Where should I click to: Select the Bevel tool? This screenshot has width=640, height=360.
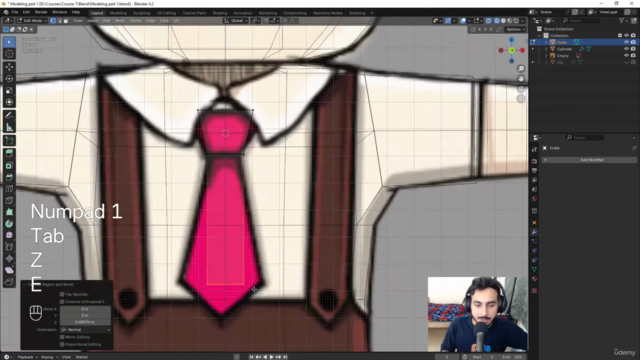tap(9, 177)
